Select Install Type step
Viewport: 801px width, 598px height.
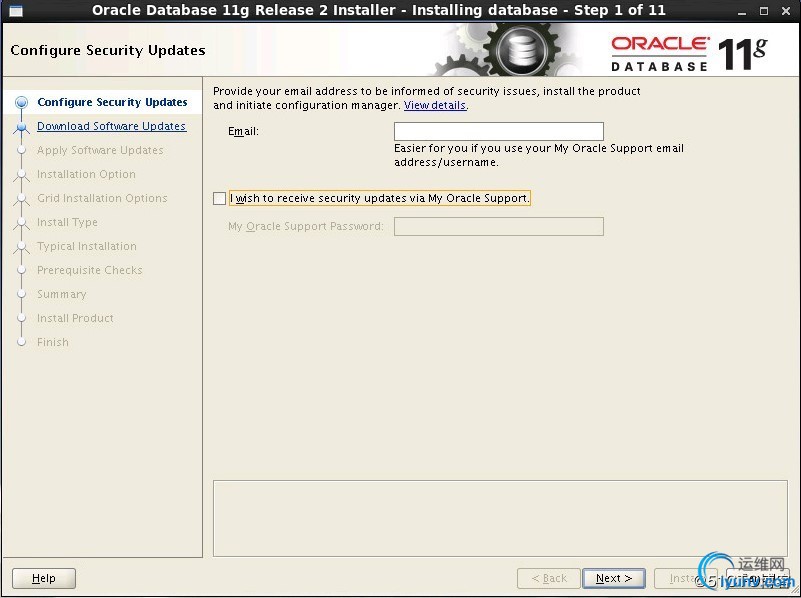tap(67, 222)
